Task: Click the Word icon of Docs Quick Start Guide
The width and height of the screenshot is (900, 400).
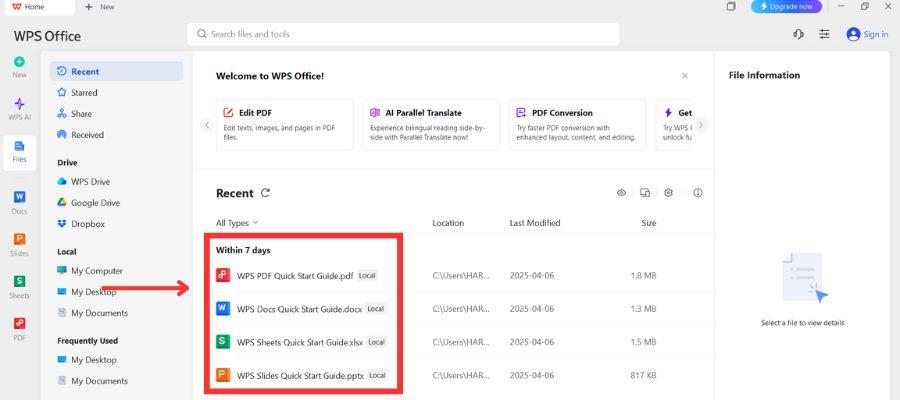Action: tap(223, 309)
